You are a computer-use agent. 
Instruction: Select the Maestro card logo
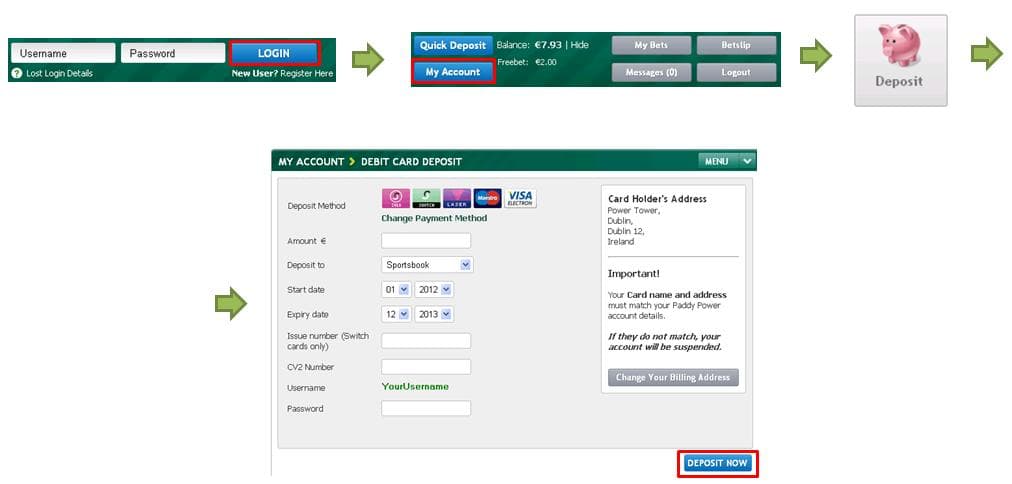tap(487, 198)
